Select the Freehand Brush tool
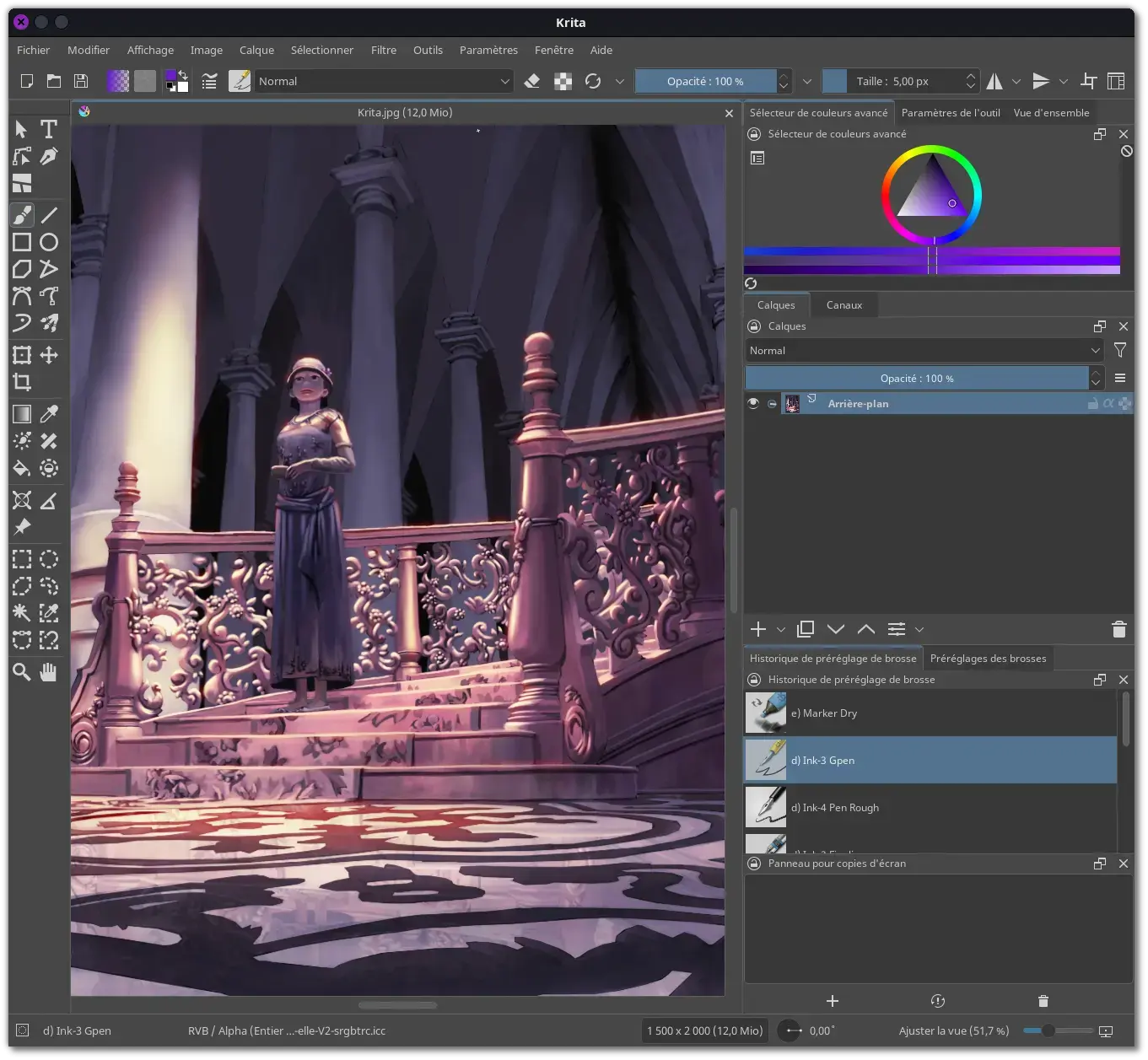The image size is (1148, 1060). coord(22,215)
